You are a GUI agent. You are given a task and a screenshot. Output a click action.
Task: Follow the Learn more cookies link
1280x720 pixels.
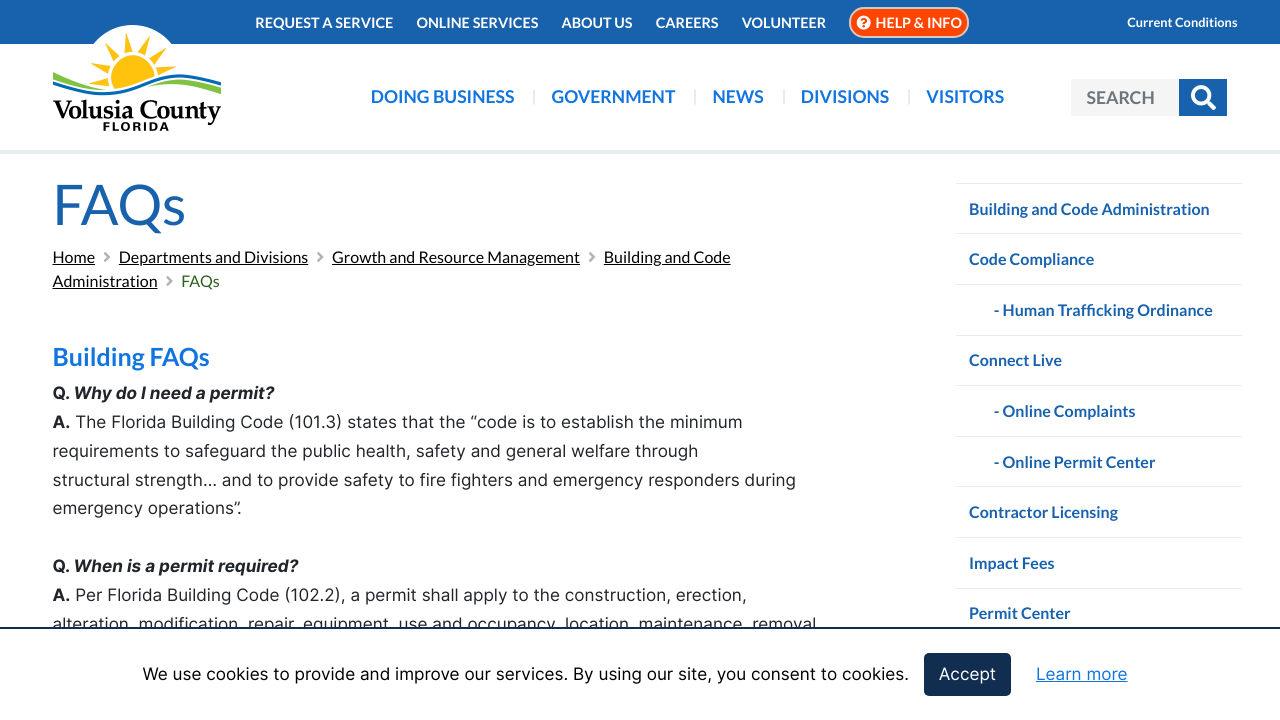point(1081,674)
